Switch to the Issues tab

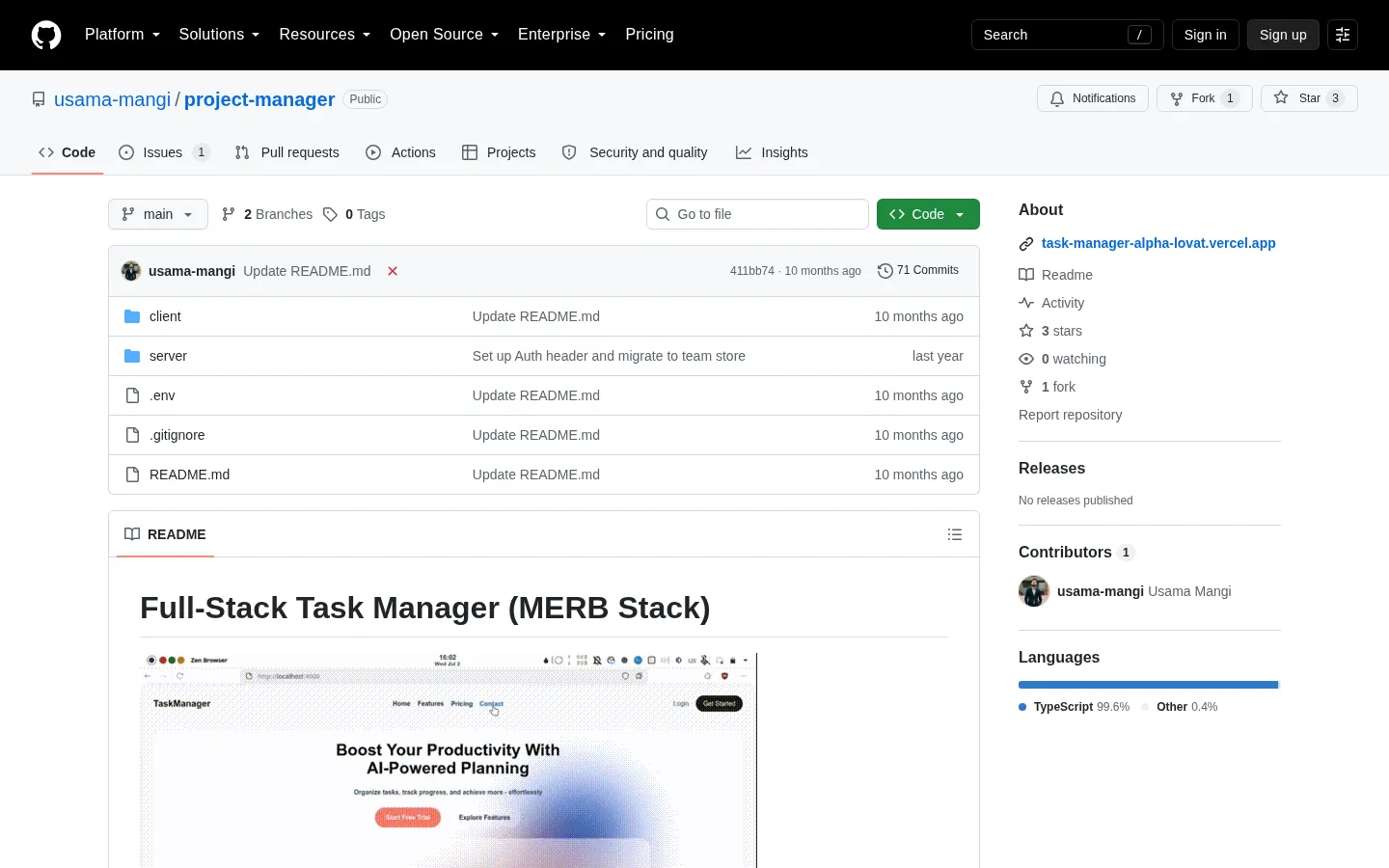(163, 152)
